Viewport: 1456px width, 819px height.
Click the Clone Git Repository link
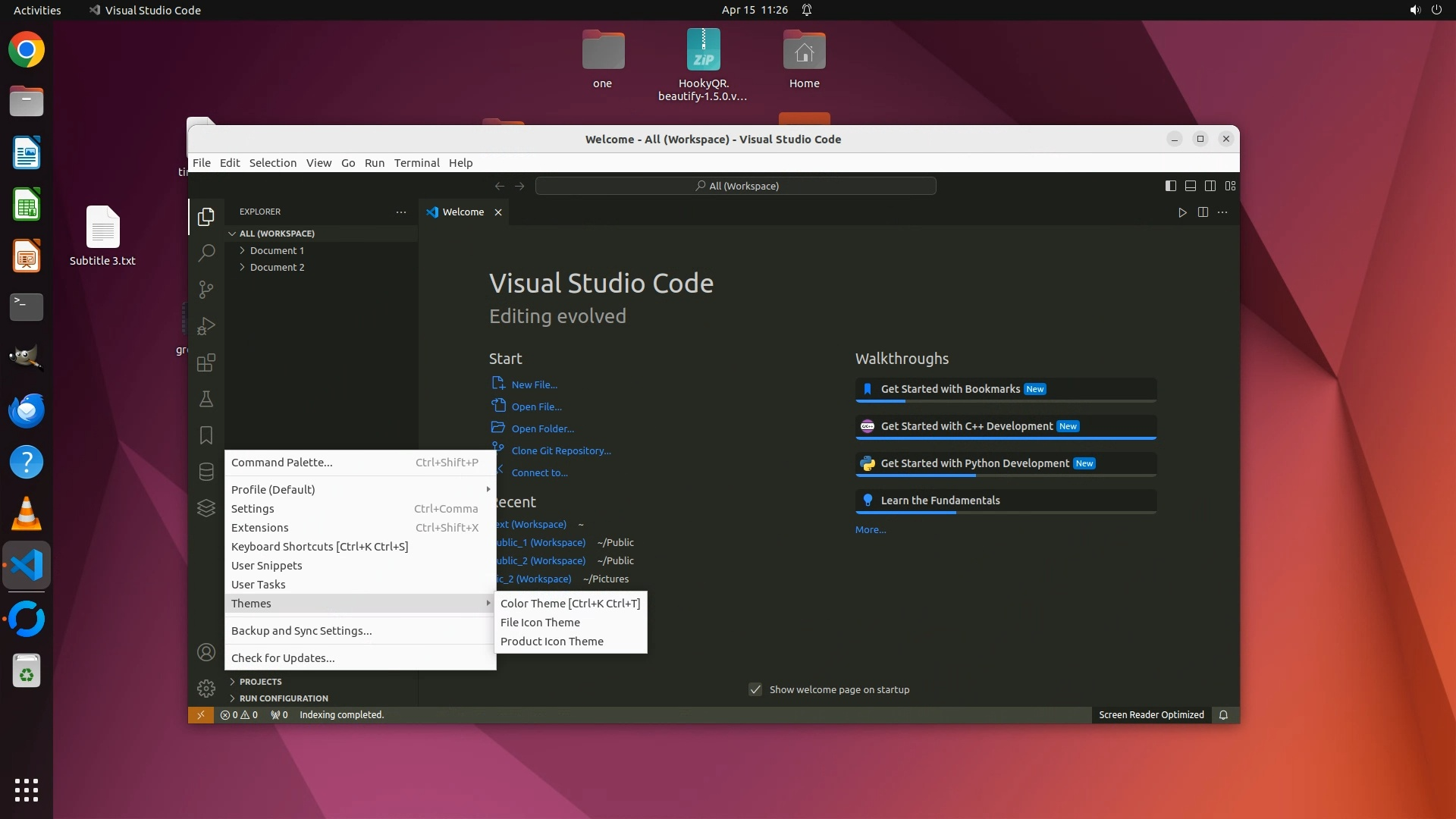[x=560, y=450]
